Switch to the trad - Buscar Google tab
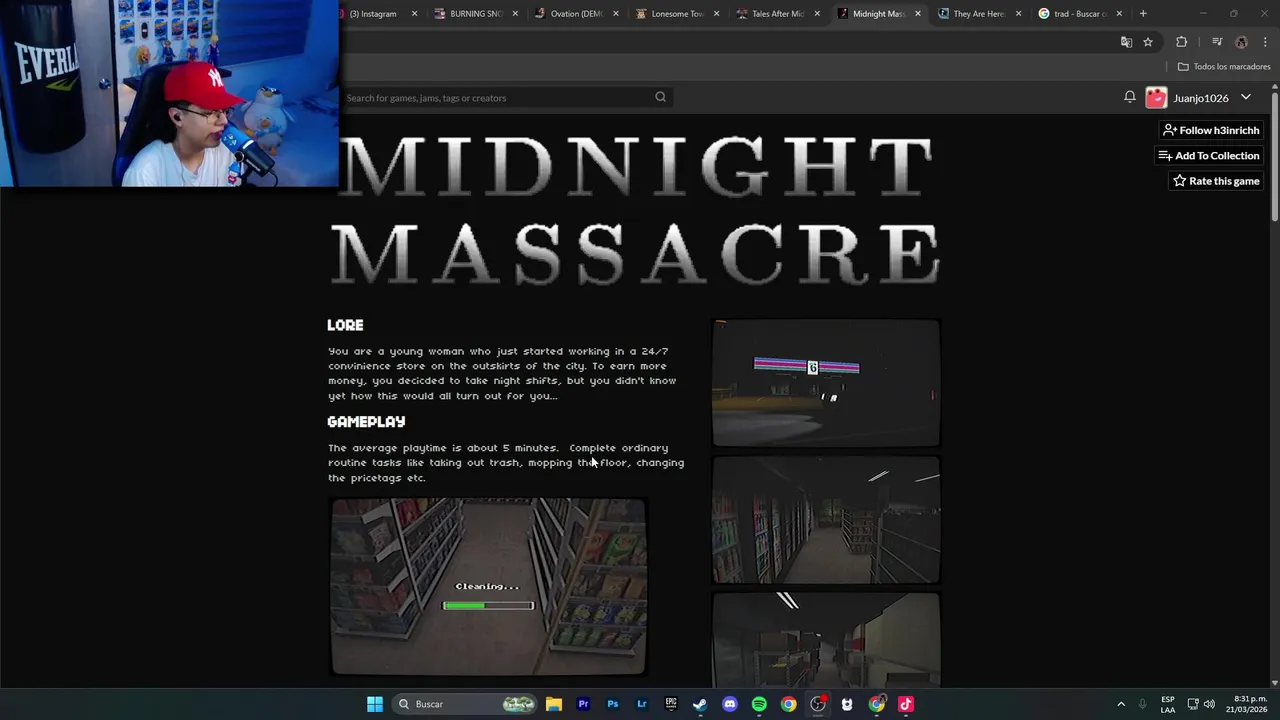1280x720 pixels. 1078,14
